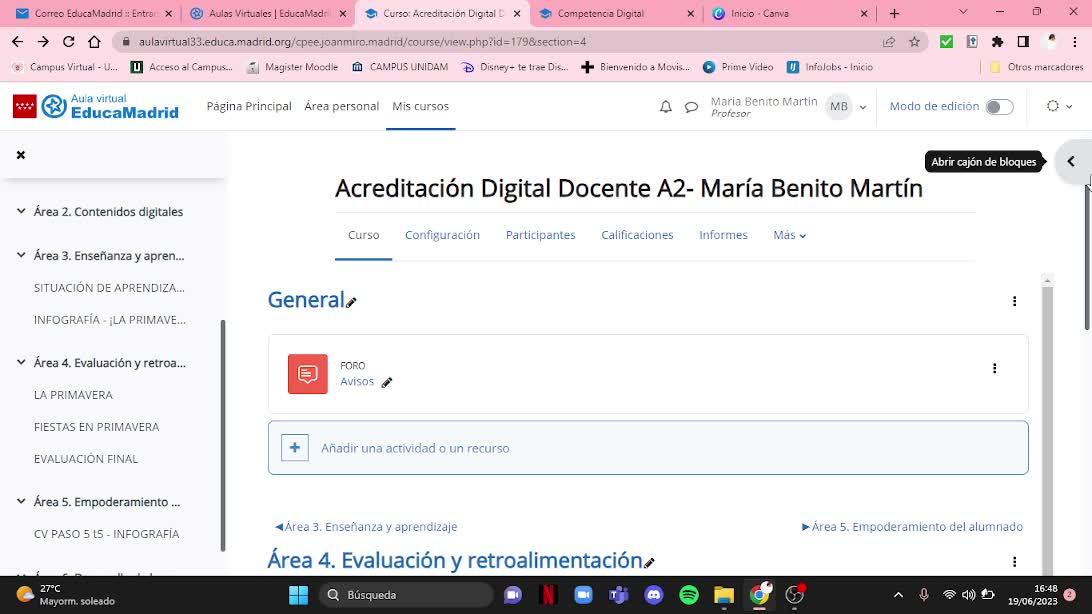Expand the Más dropdown menu
Viewport: 1092px width, 614px height.
(x=789, y=235)
